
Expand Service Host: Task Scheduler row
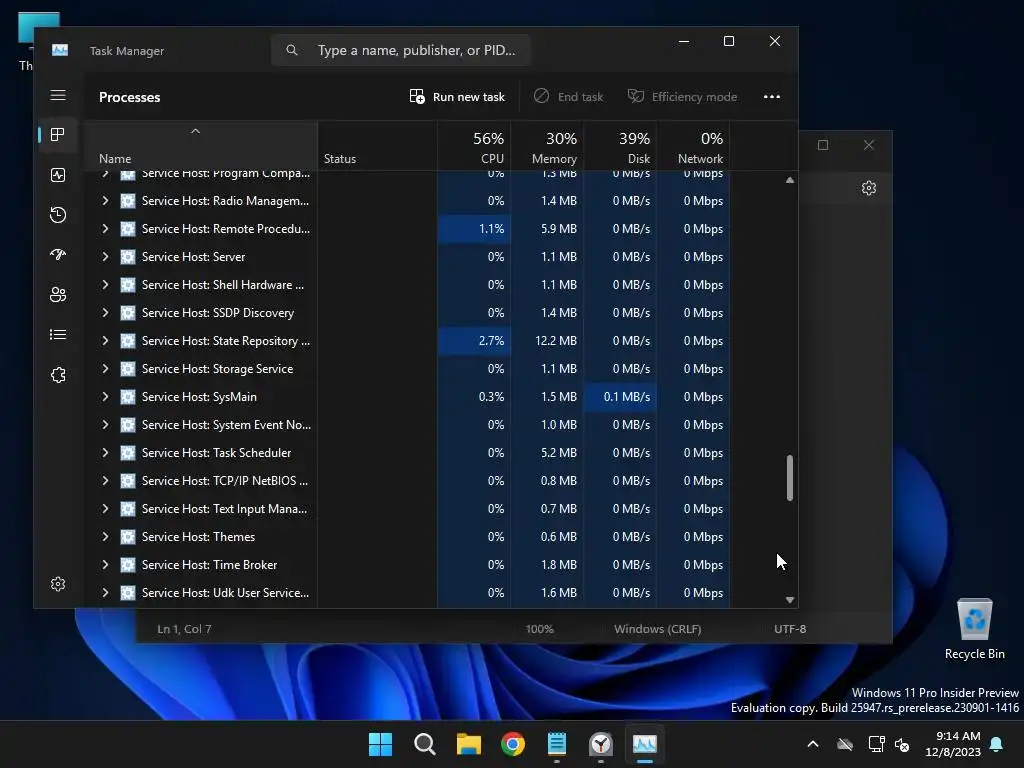click(x=105, y=453)
